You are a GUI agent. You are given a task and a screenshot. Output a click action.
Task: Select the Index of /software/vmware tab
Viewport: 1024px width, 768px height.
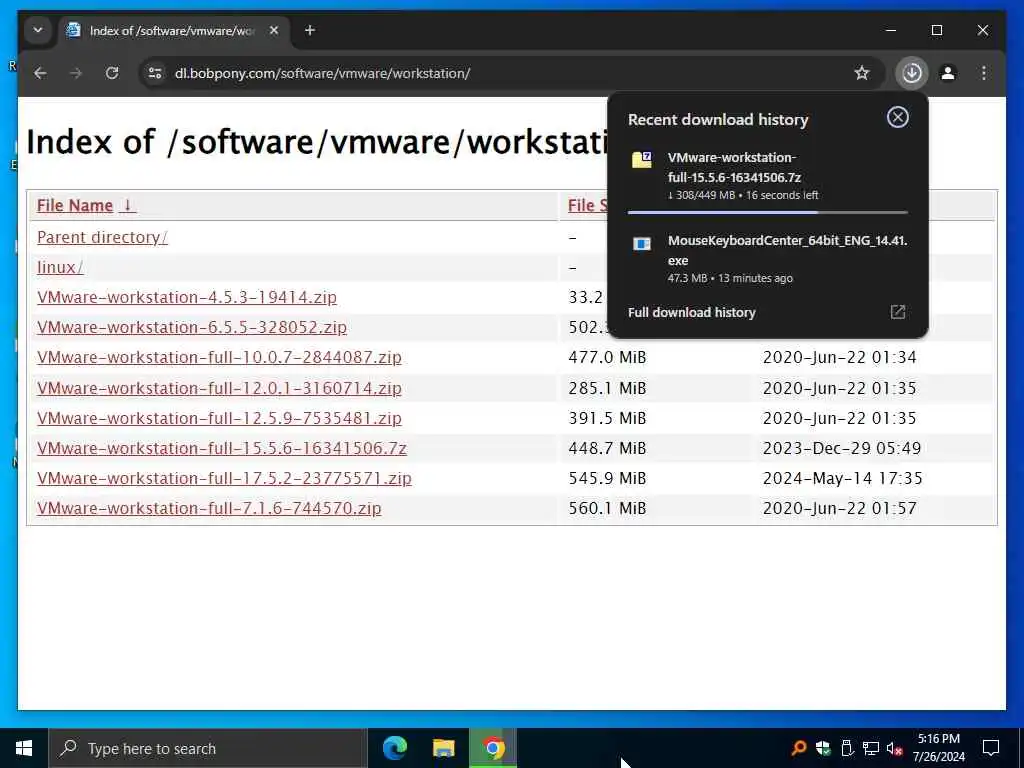[x=173, y=30]
